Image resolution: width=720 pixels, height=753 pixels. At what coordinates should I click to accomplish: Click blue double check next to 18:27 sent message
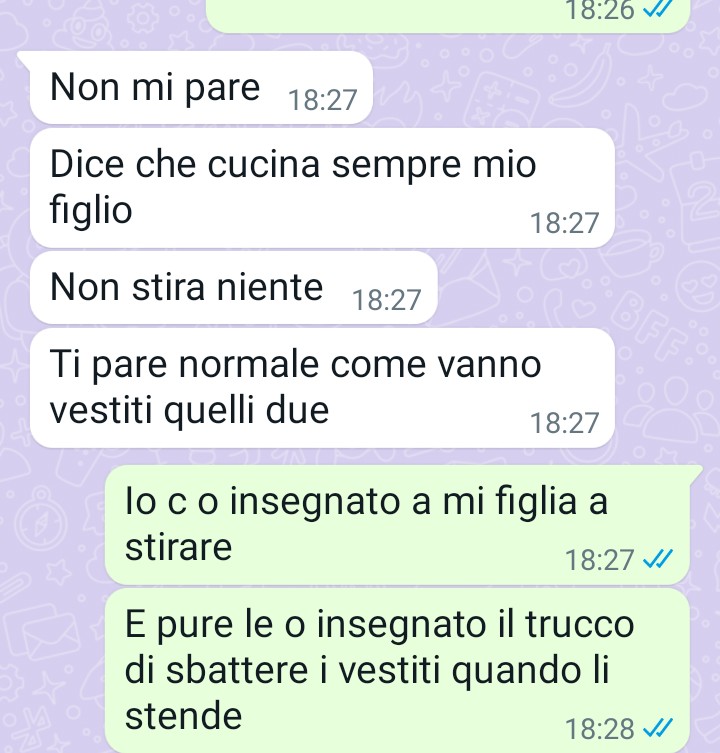coord(658,559)
